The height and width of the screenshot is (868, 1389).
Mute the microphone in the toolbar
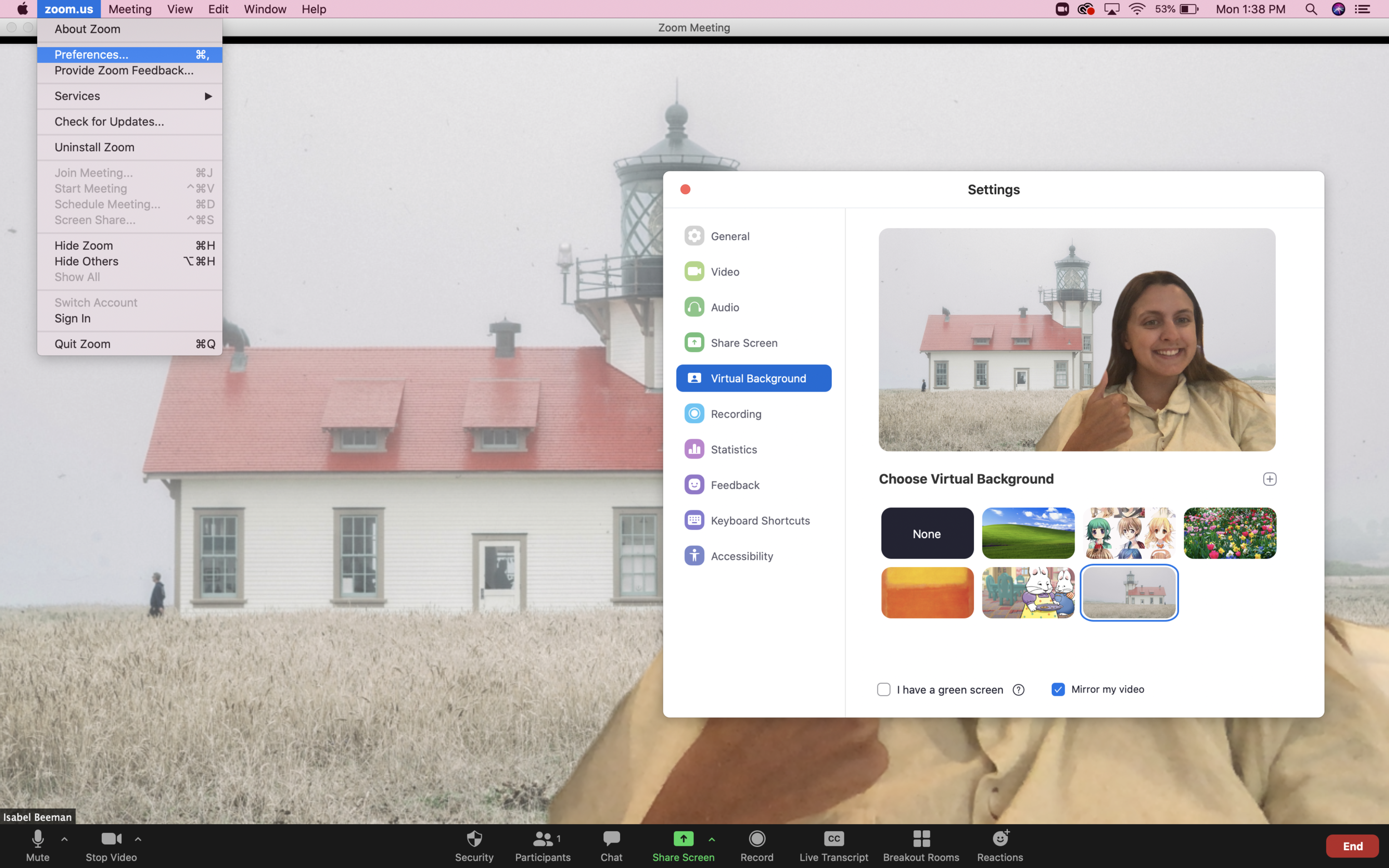tap(38, 839)
